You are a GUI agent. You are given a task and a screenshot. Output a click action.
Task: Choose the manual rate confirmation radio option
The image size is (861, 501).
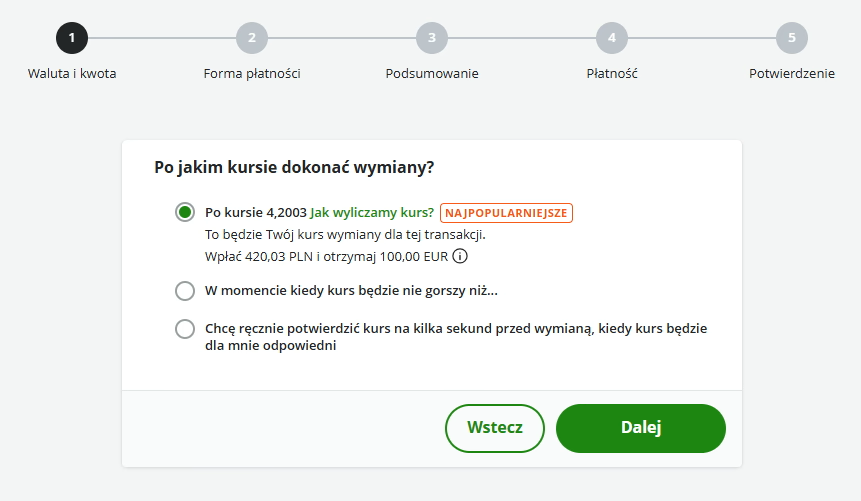[x=185, y=329]
